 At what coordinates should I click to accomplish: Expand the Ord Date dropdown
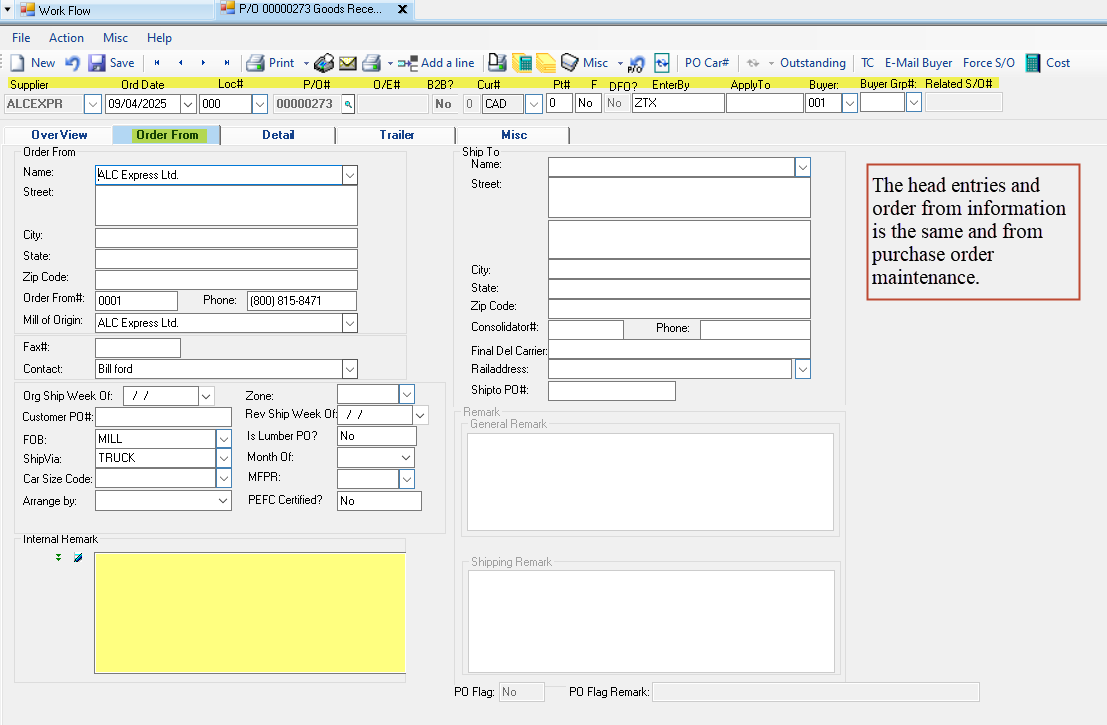(188, 103)
